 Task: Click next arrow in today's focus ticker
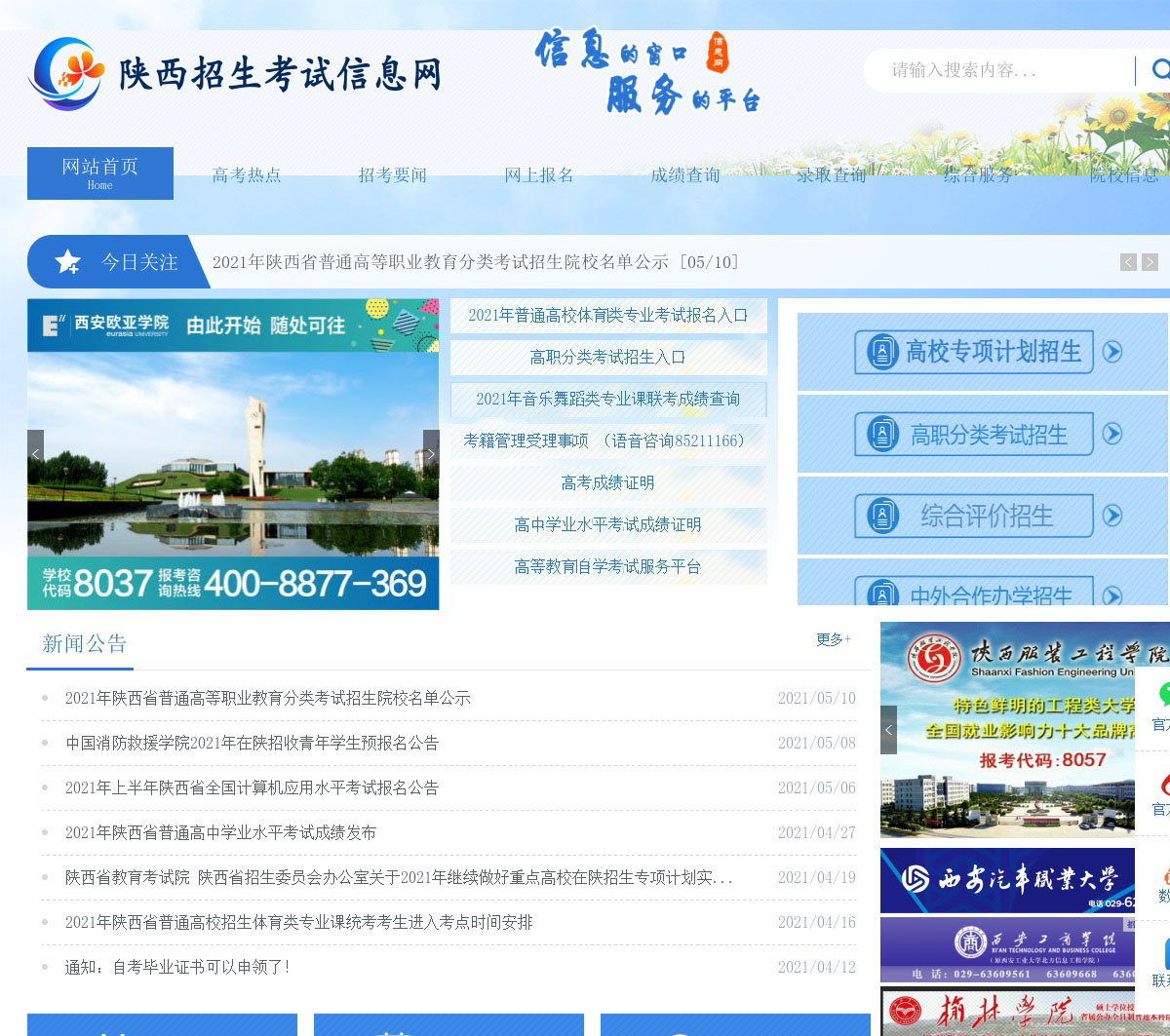click(x=1150, y=261)
